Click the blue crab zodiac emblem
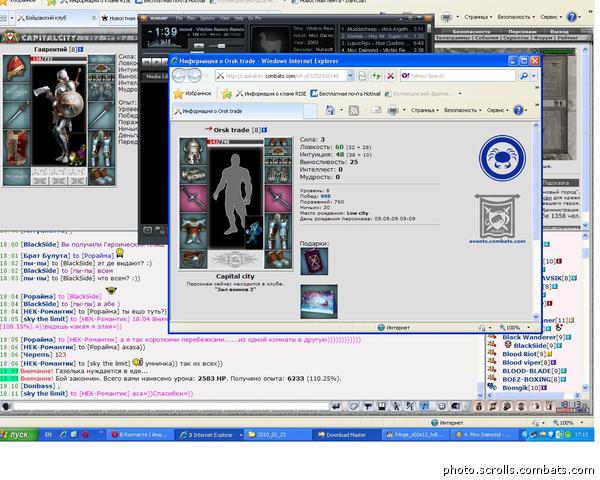 click(x=502, y=158)
